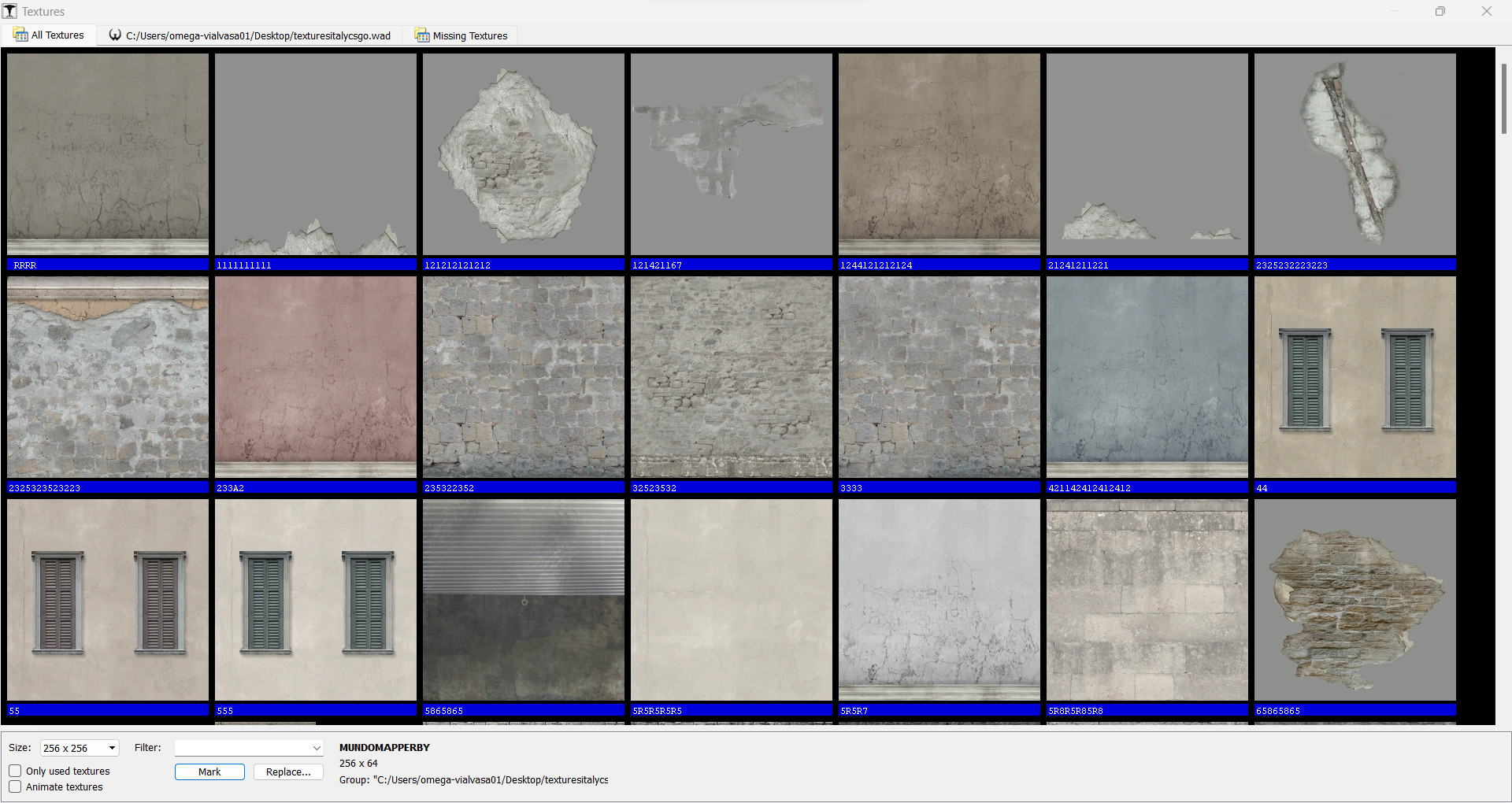Click the All Textures tab icon
Image resolution: width=1512 pixels, height=803 pixels.
click(20, 35)
